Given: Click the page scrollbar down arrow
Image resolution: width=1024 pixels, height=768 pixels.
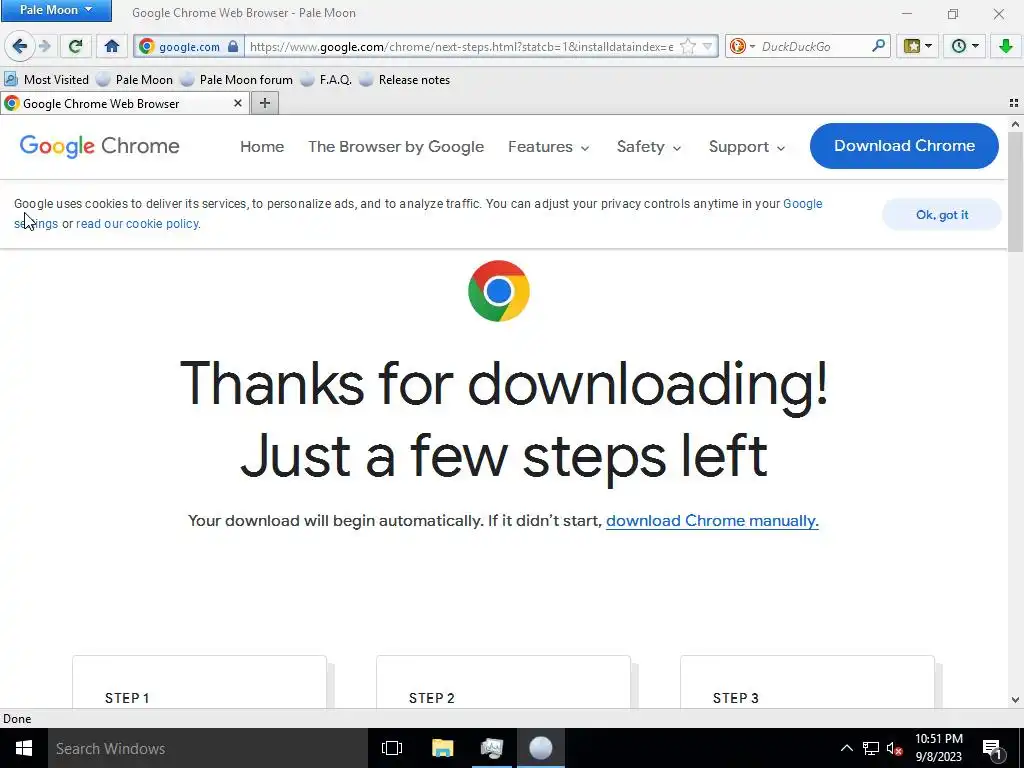Looking at the screenshot, I should 1015,700.
